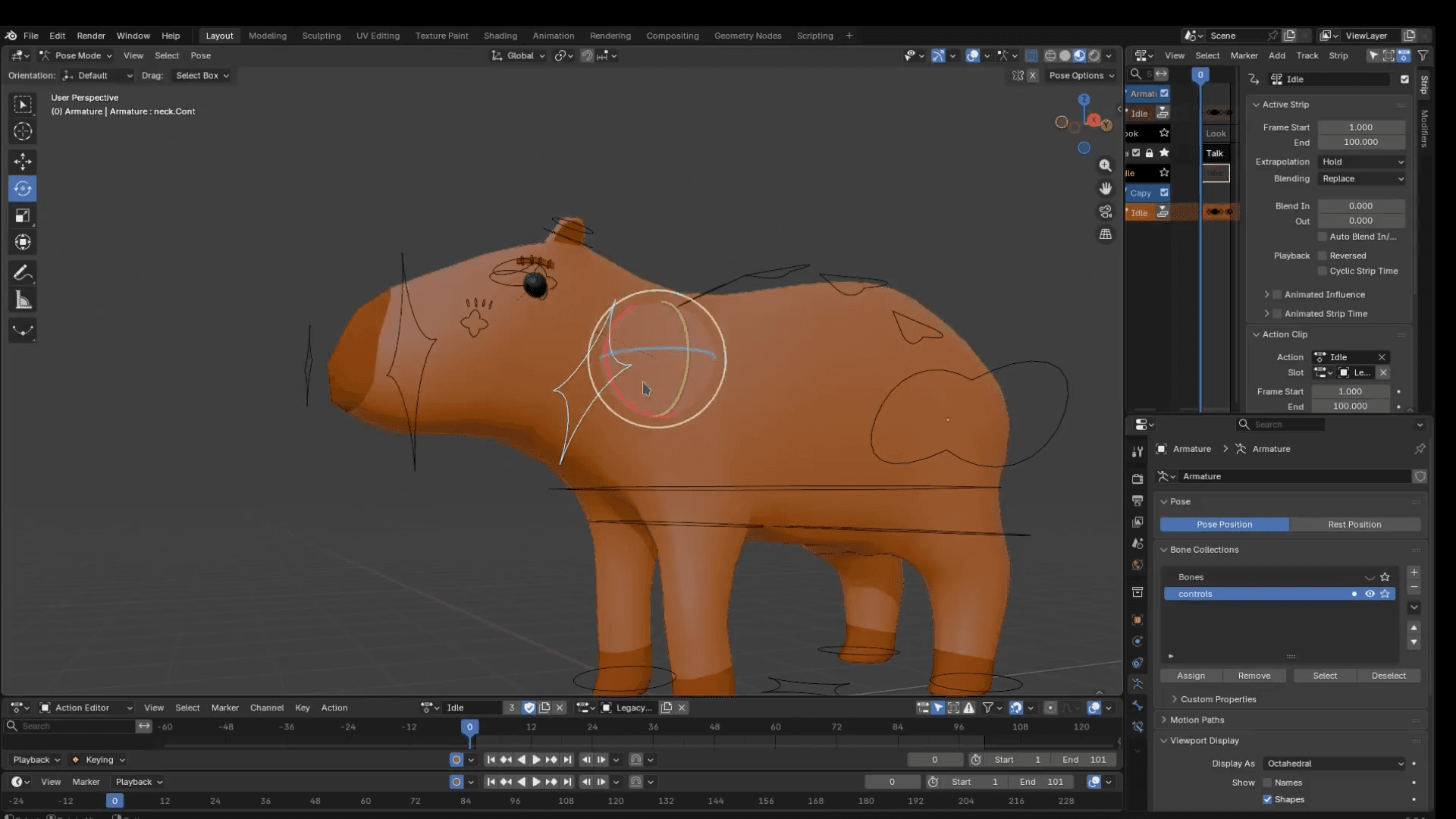Click the pan hand icon in viewport

[x=1106, y=188]
